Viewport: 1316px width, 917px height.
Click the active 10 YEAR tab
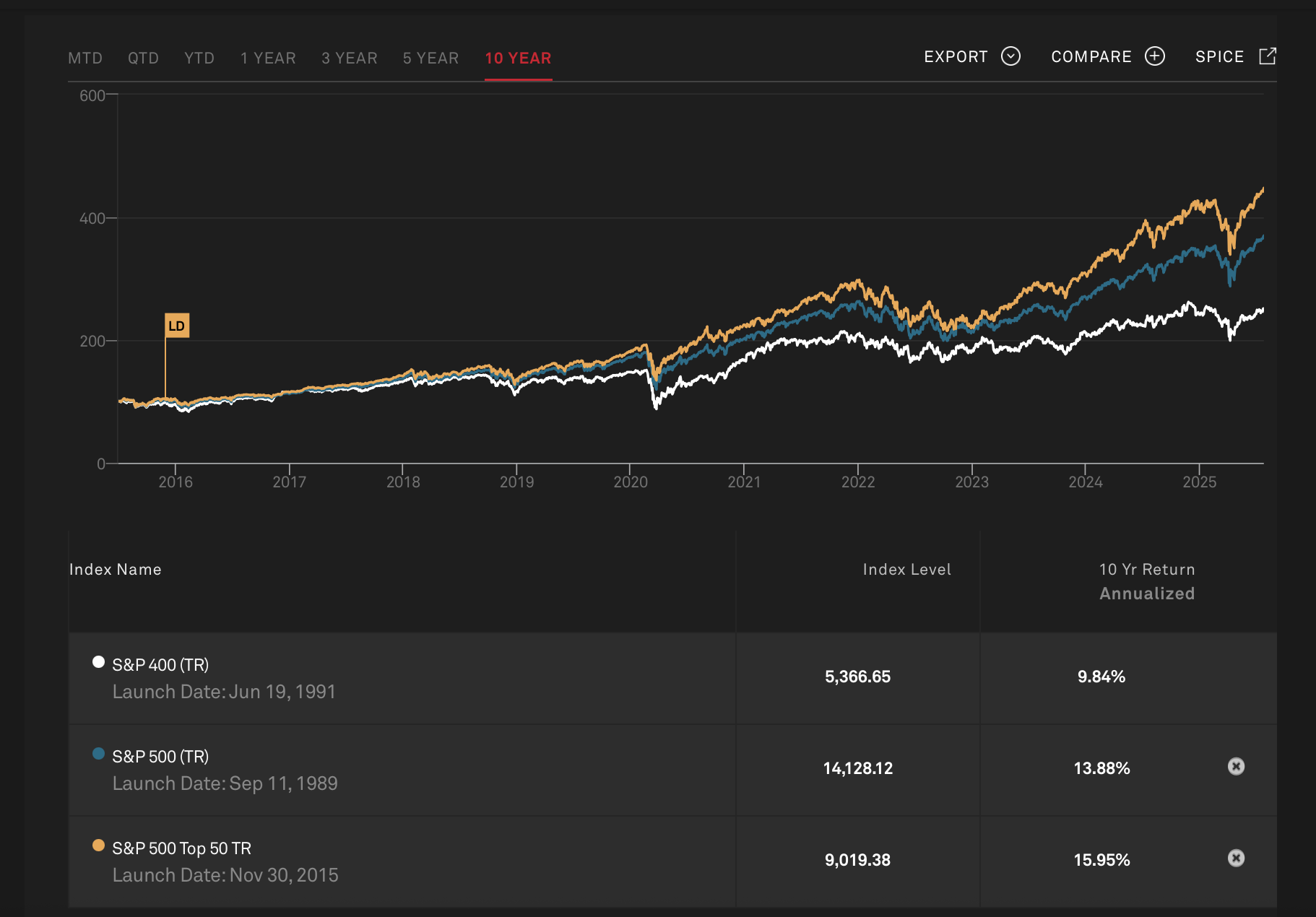[518, 58]
